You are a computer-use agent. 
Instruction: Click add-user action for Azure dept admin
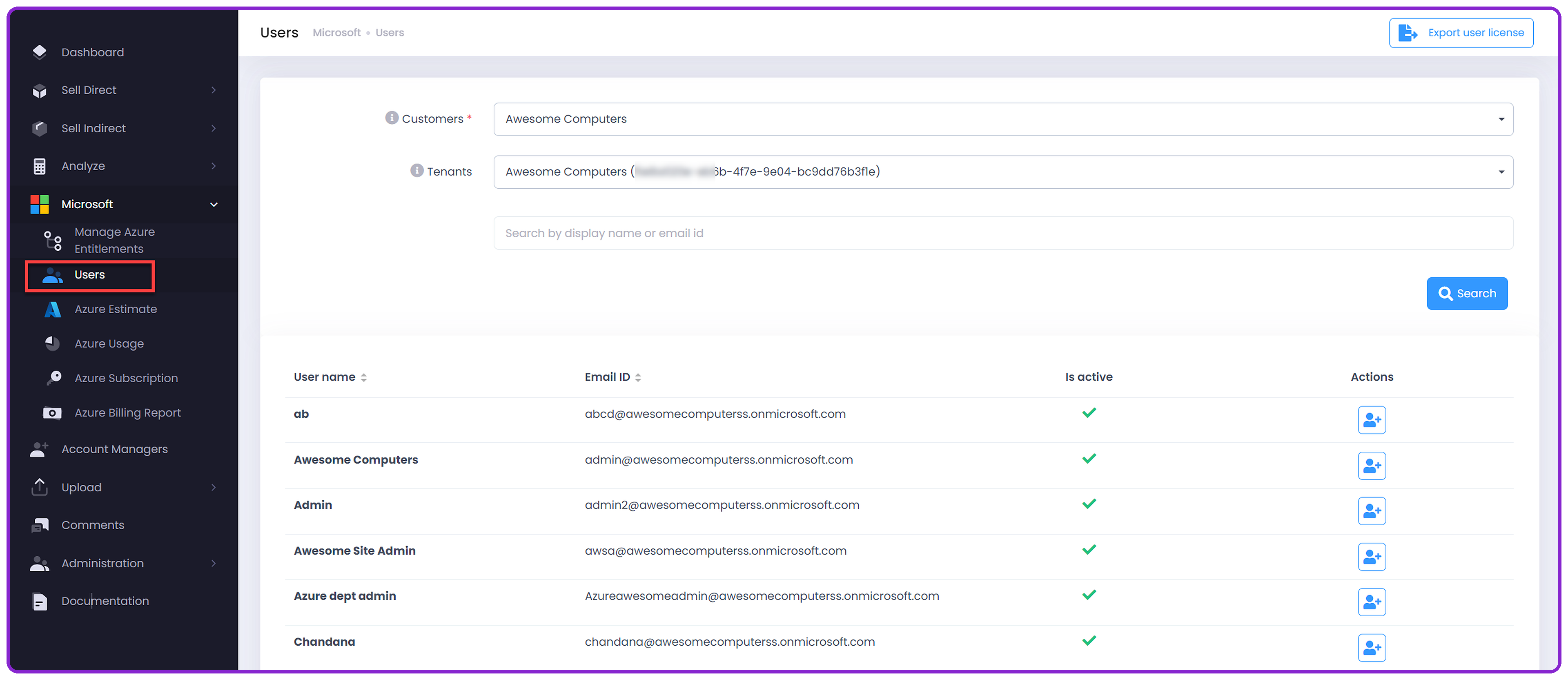[1372, 602]
